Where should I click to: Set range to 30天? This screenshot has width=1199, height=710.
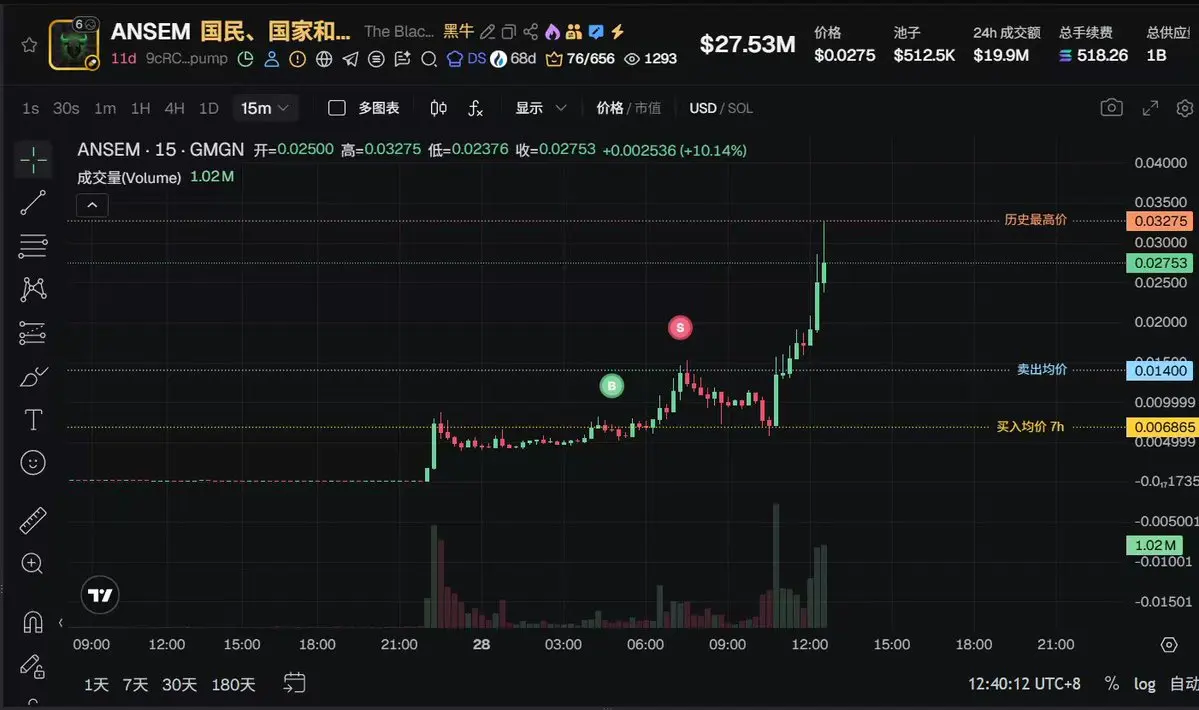179,685
